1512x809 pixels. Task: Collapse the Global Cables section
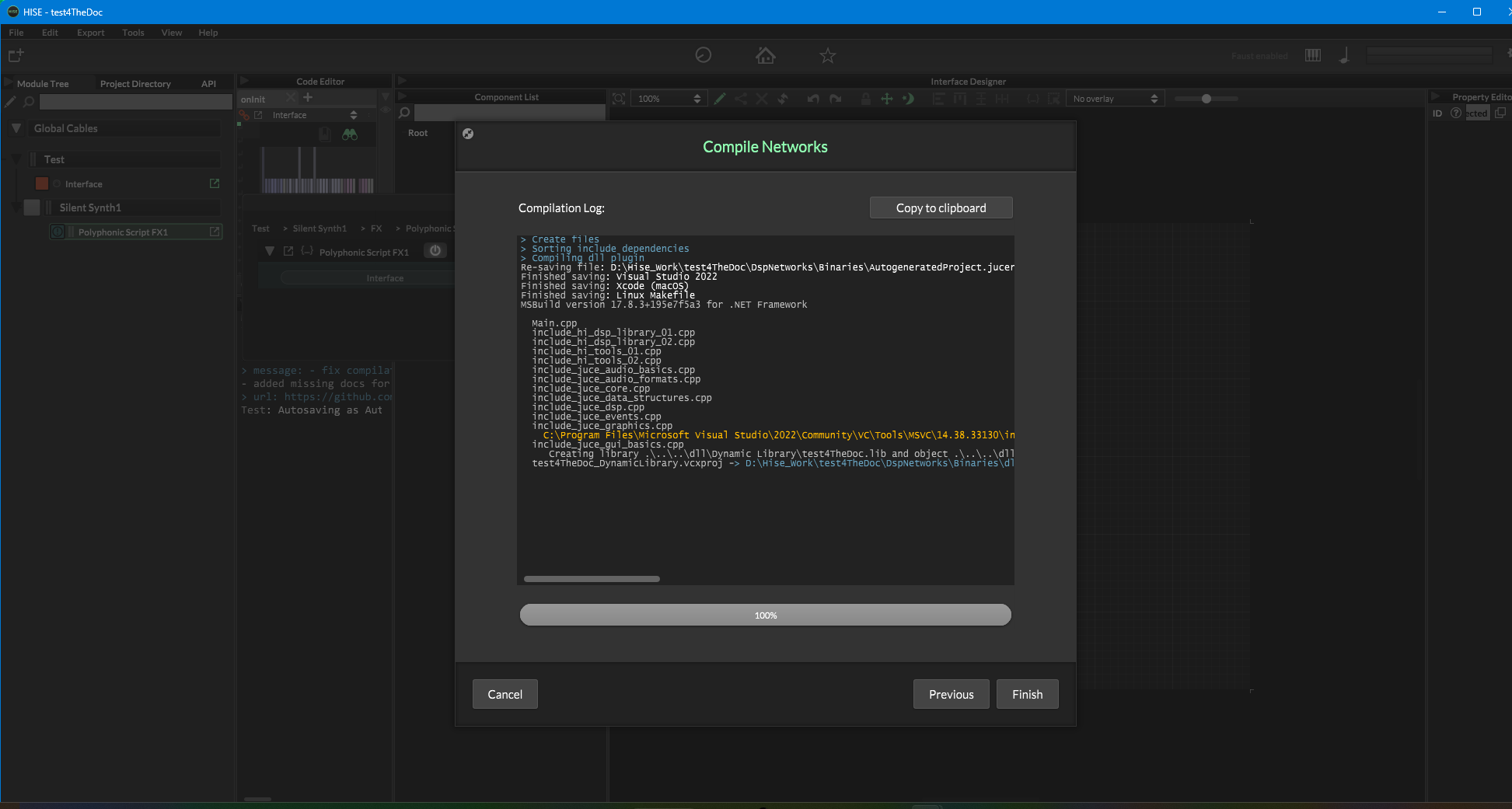(x=16, y=128)
